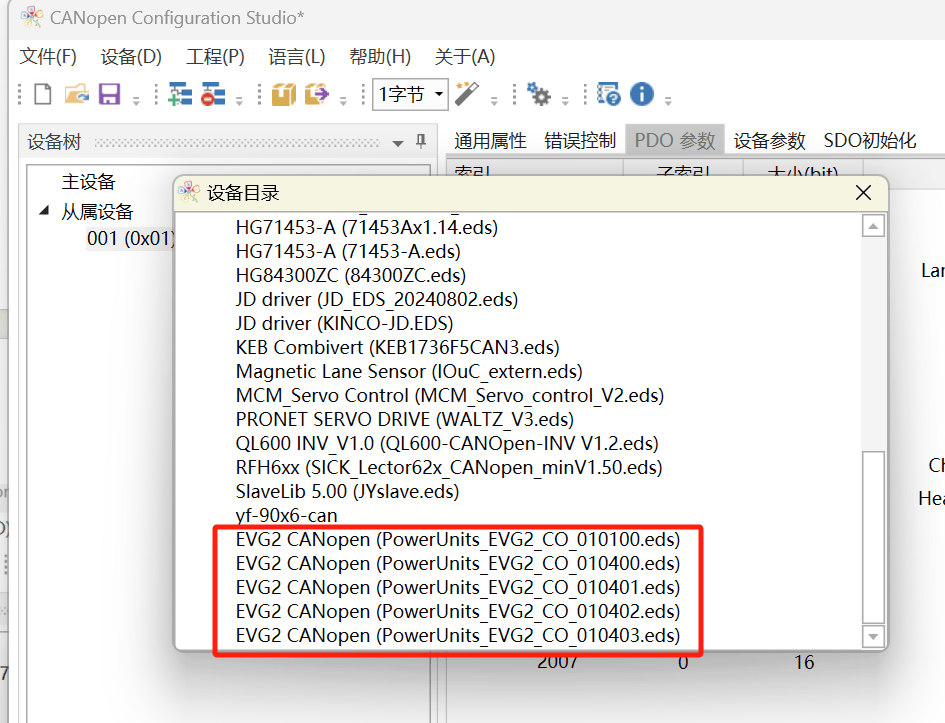Save the project with the floppy disk icon

(x=109, y=94)
